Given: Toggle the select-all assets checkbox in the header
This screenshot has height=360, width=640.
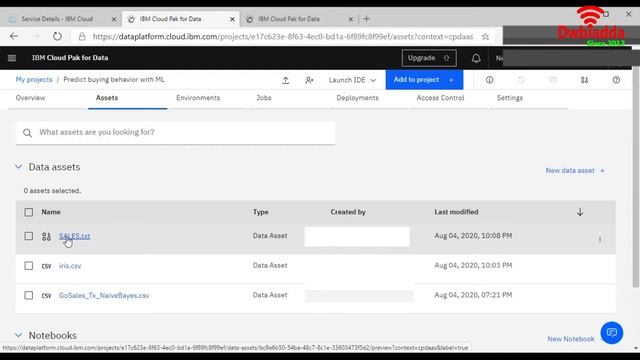Looking at the screenshot, I should [x=29, y=212].
